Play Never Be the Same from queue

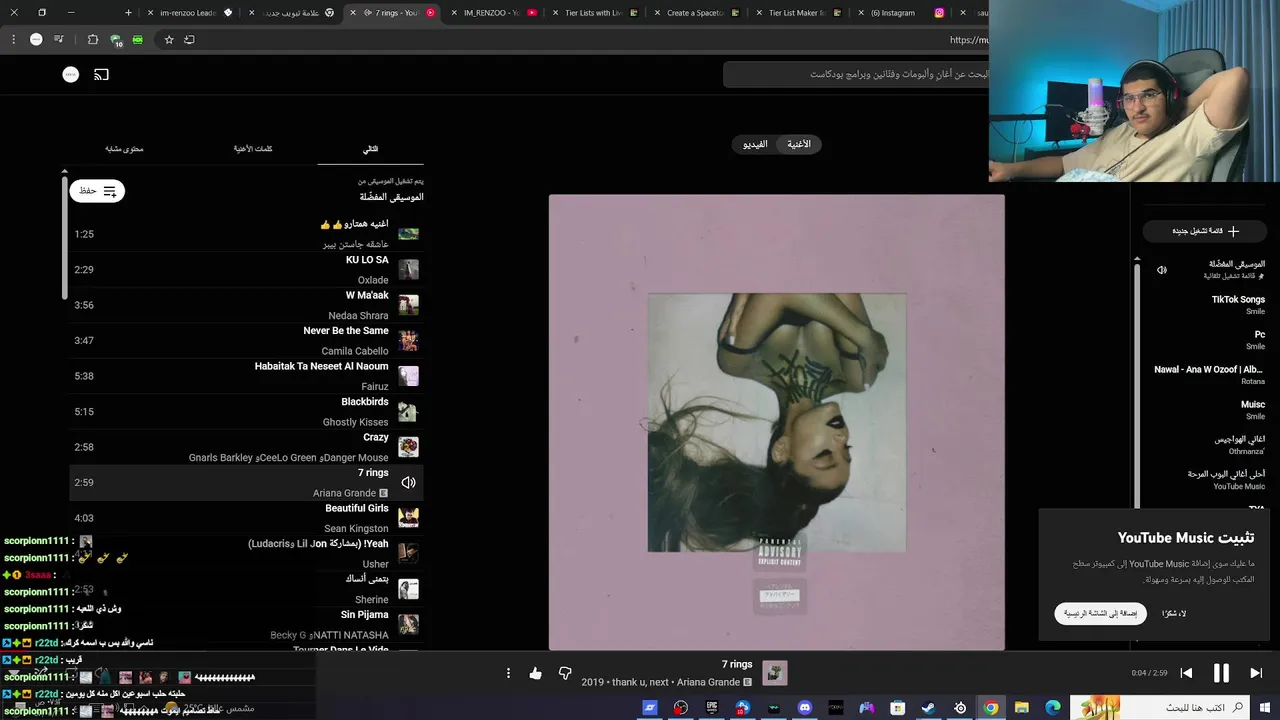pyautogui.click(x=246, y=340)
